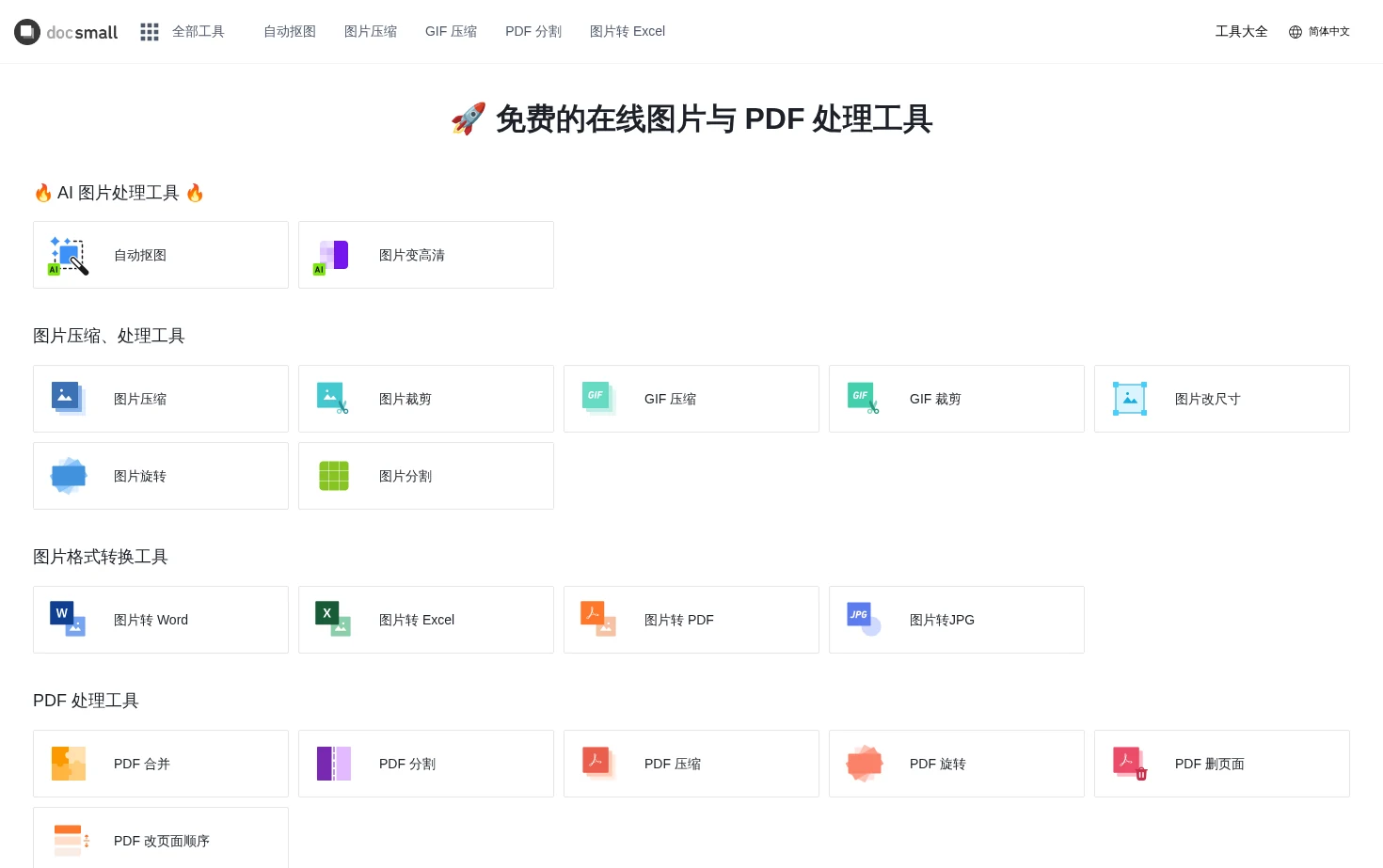Open the 图片旋转 card label

[x=140, y=476]
